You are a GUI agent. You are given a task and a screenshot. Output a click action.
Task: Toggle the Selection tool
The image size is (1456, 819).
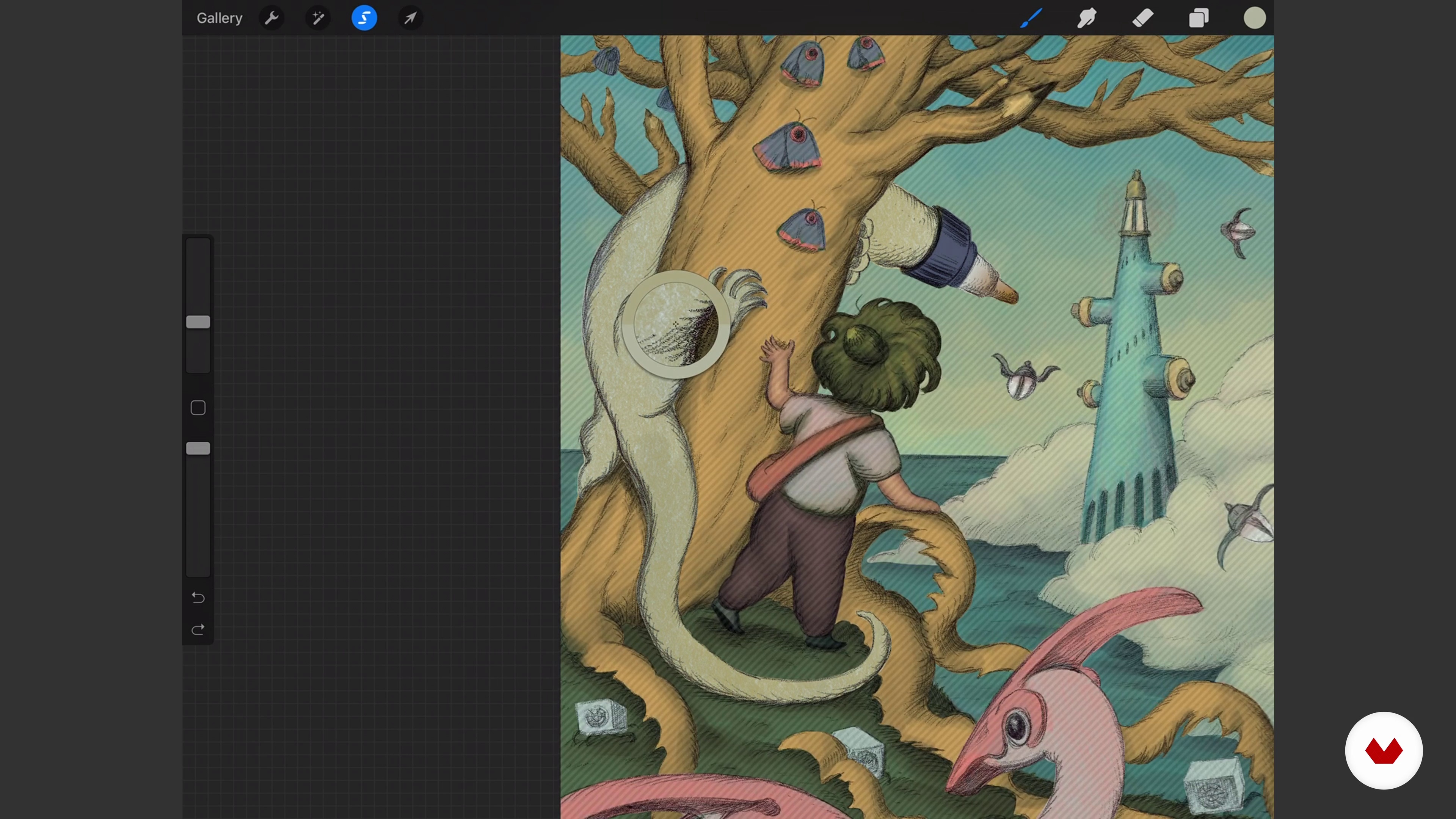point(364,18)
